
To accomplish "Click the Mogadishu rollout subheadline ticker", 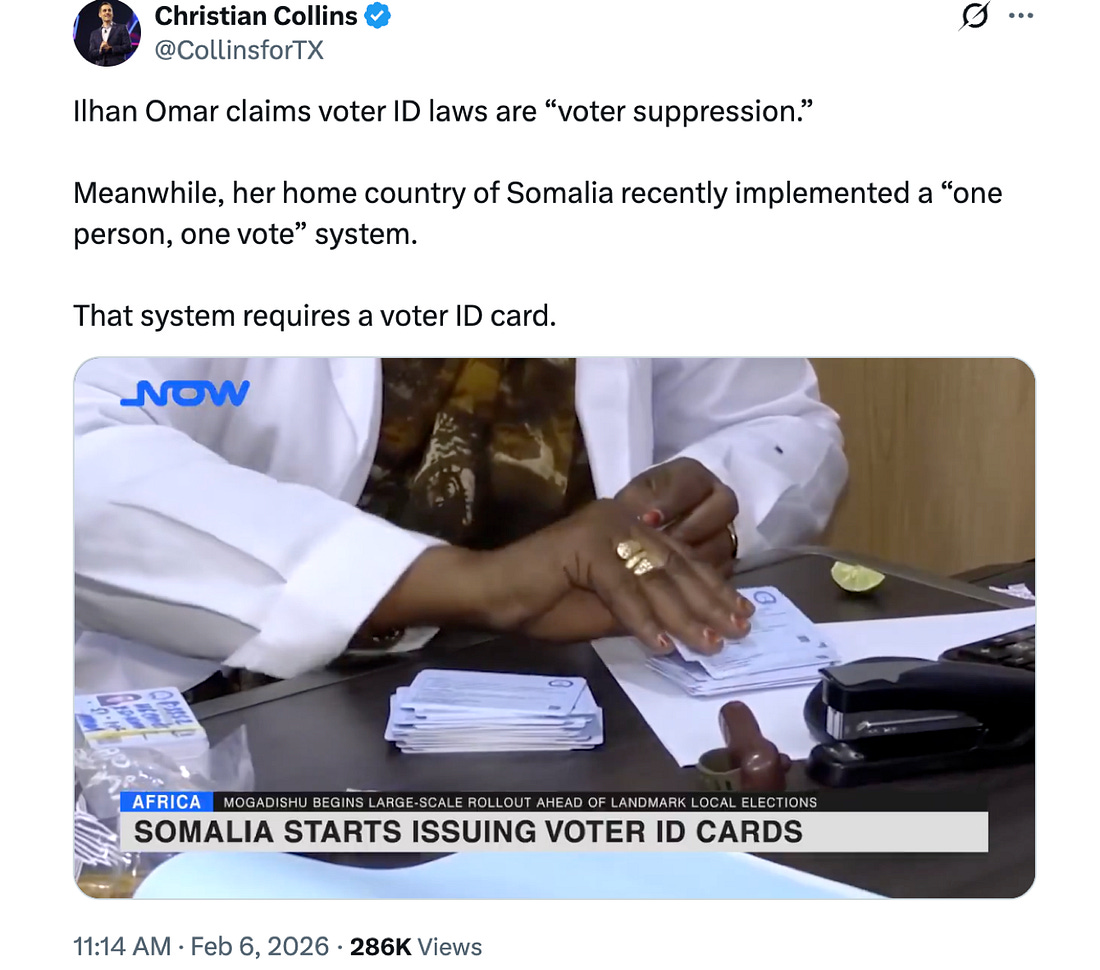I will (x=520, y=802).
